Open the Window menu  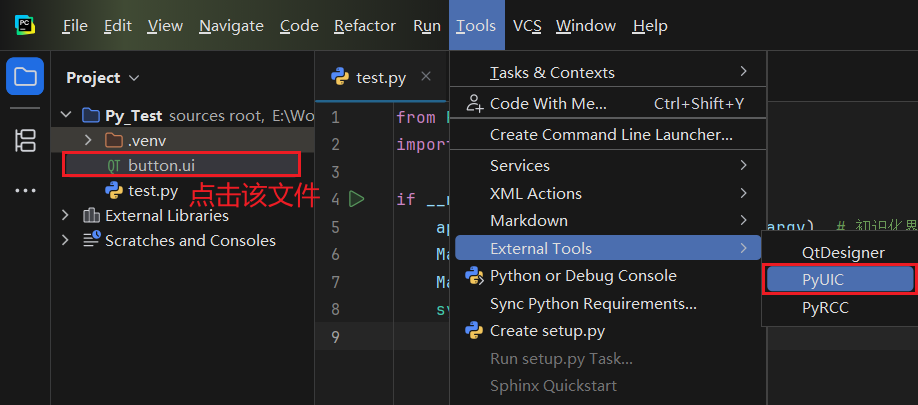[x=586, y=26]
